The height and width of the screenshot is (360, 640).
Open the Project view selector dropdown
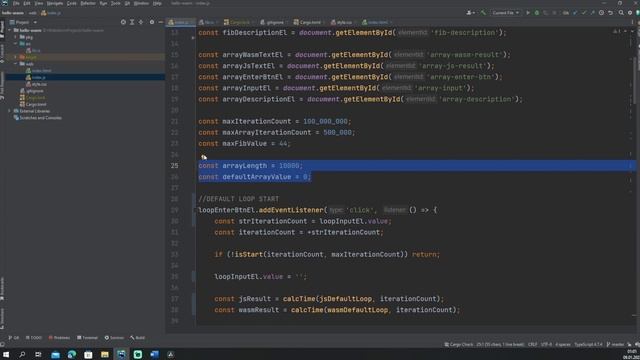[24, 22]
